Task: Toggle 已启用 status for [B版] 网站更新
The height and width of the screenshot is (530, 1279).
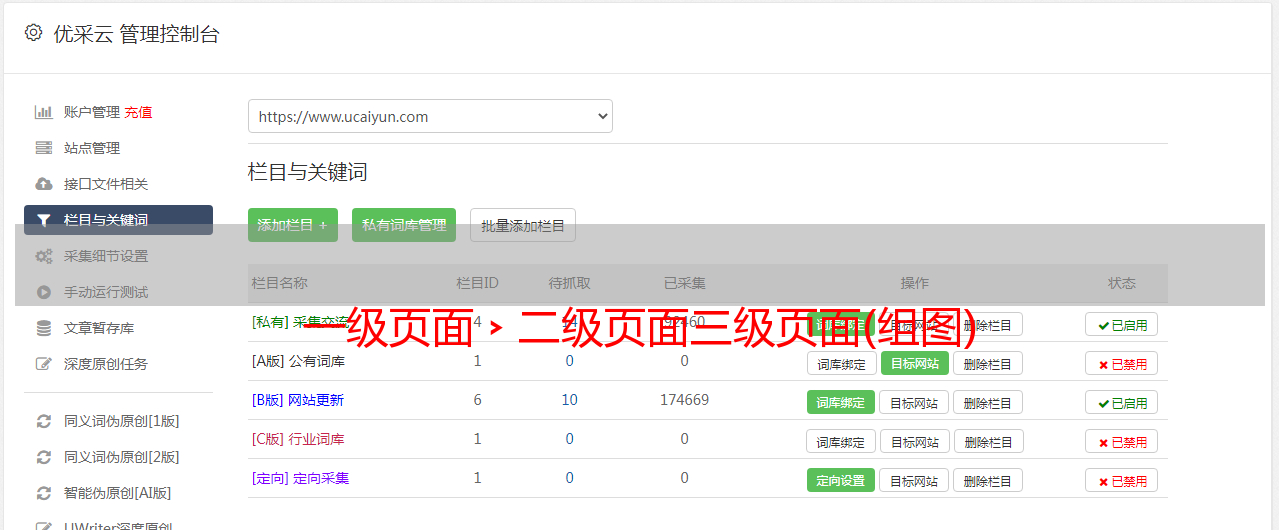Action: click(x=1122, y=402)
